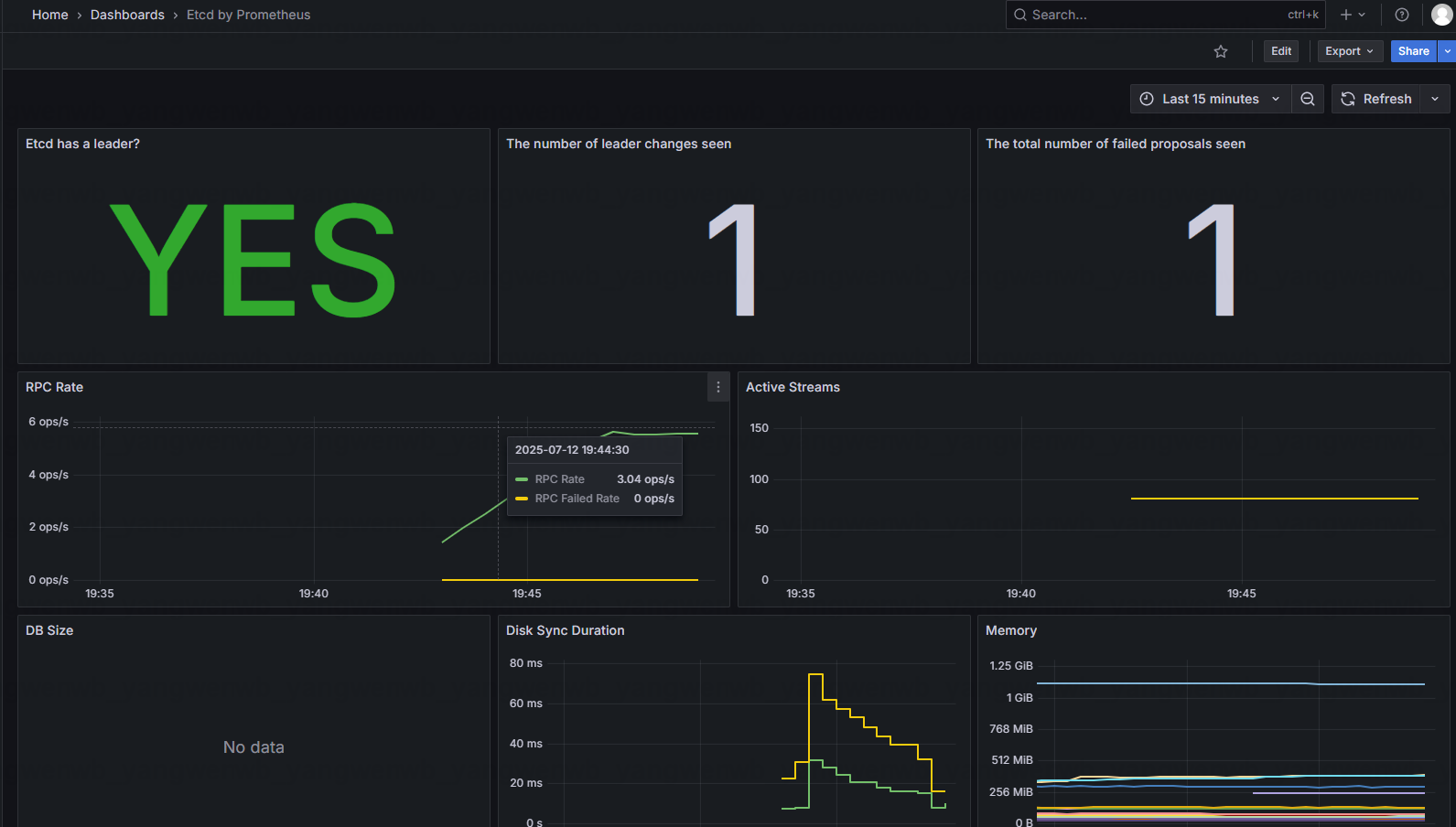Image resolution: width=1456 pixels, height=827 pixels.
Task: Click the plus icon to add new
Action: click(1346, 15)
